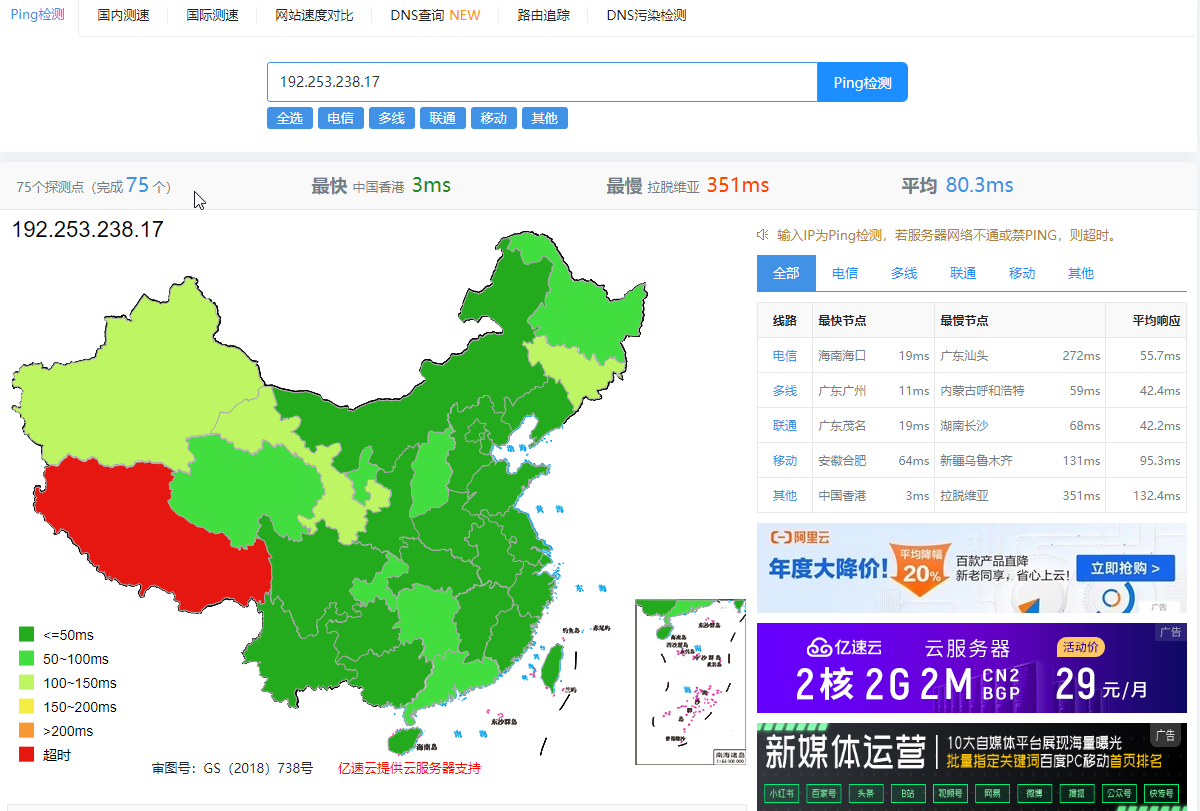
Task: Click the B站 badge icon
Action: point(906,792)
